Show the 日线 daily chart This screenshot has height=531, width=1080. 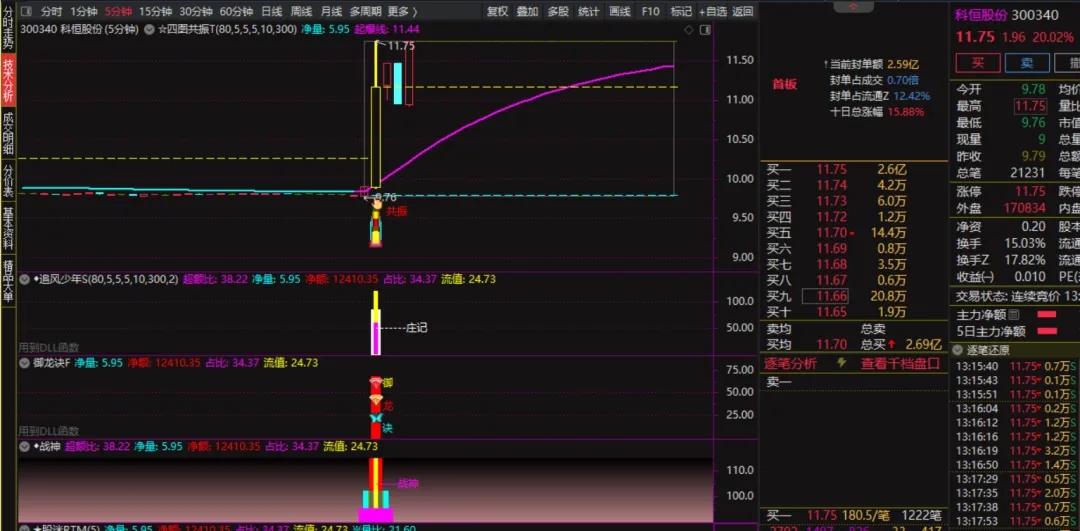point(271,11)
